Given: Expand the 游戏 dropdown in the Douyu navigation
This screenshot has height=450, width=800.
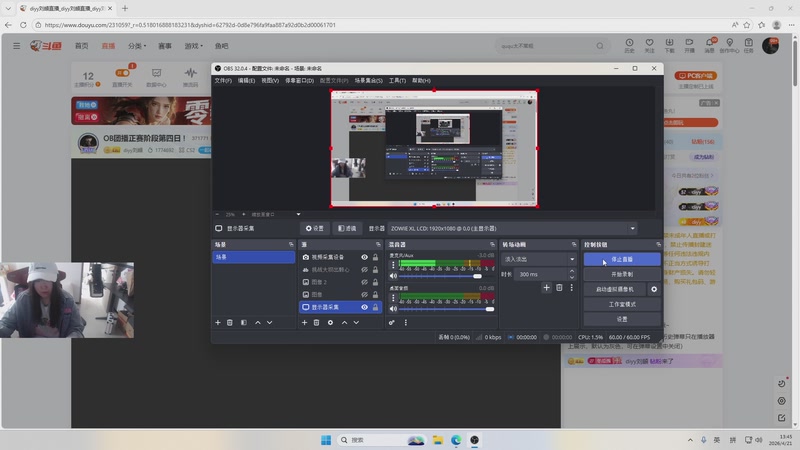Looking at the screenshot, I should click(193, 46).
